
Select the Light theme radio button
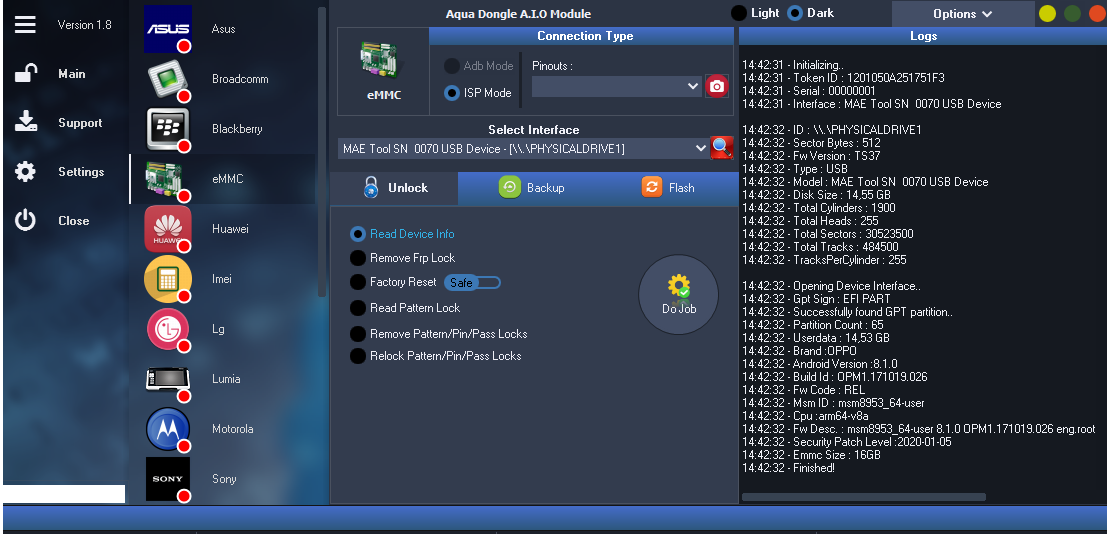click(739, 13)
